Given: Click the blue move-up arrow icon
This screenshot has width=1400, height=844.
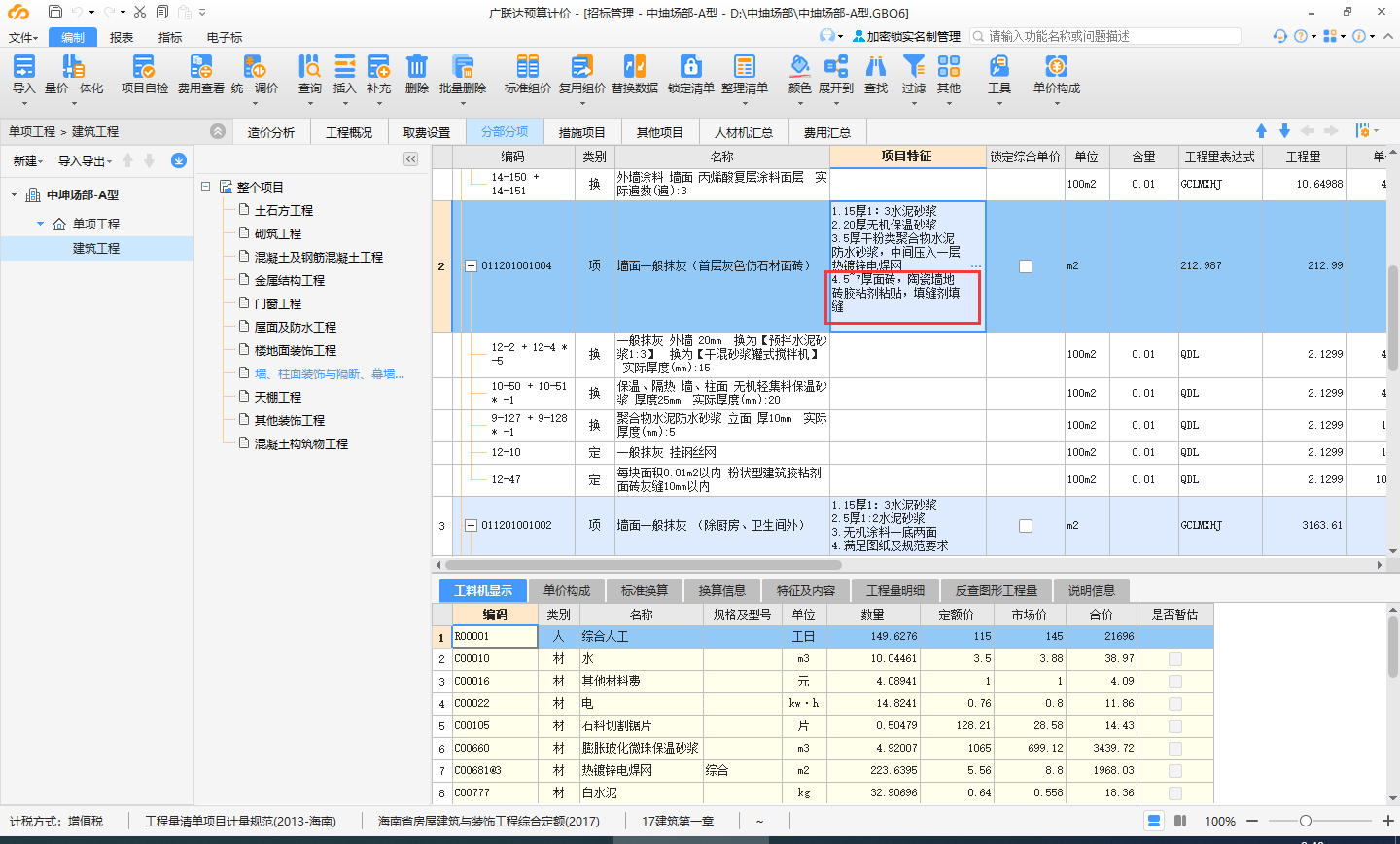Looking at the screenshot, I should point(1262,131).
